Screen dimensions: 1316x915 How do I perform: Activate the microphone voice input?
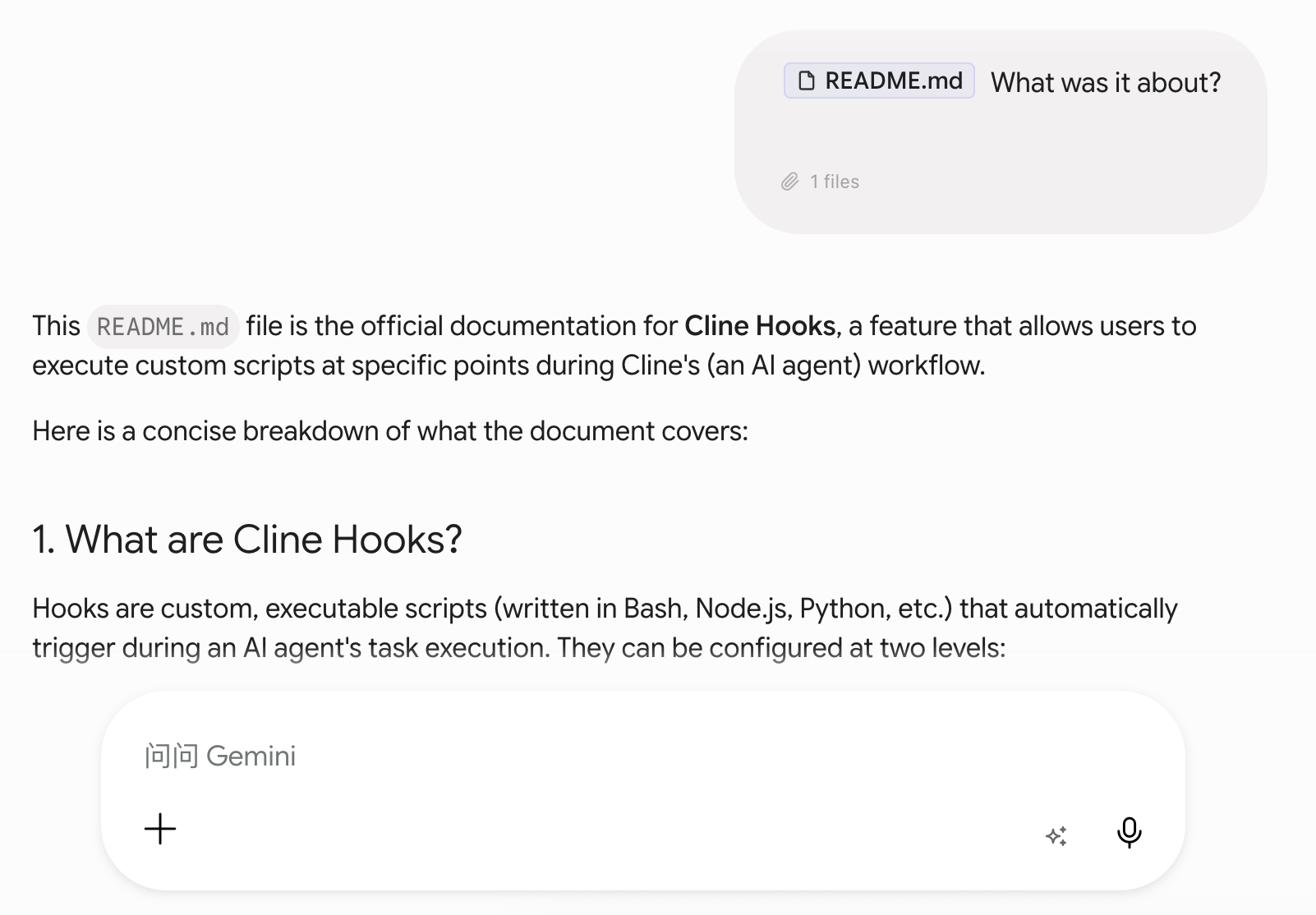click(x=1130, y=832)
